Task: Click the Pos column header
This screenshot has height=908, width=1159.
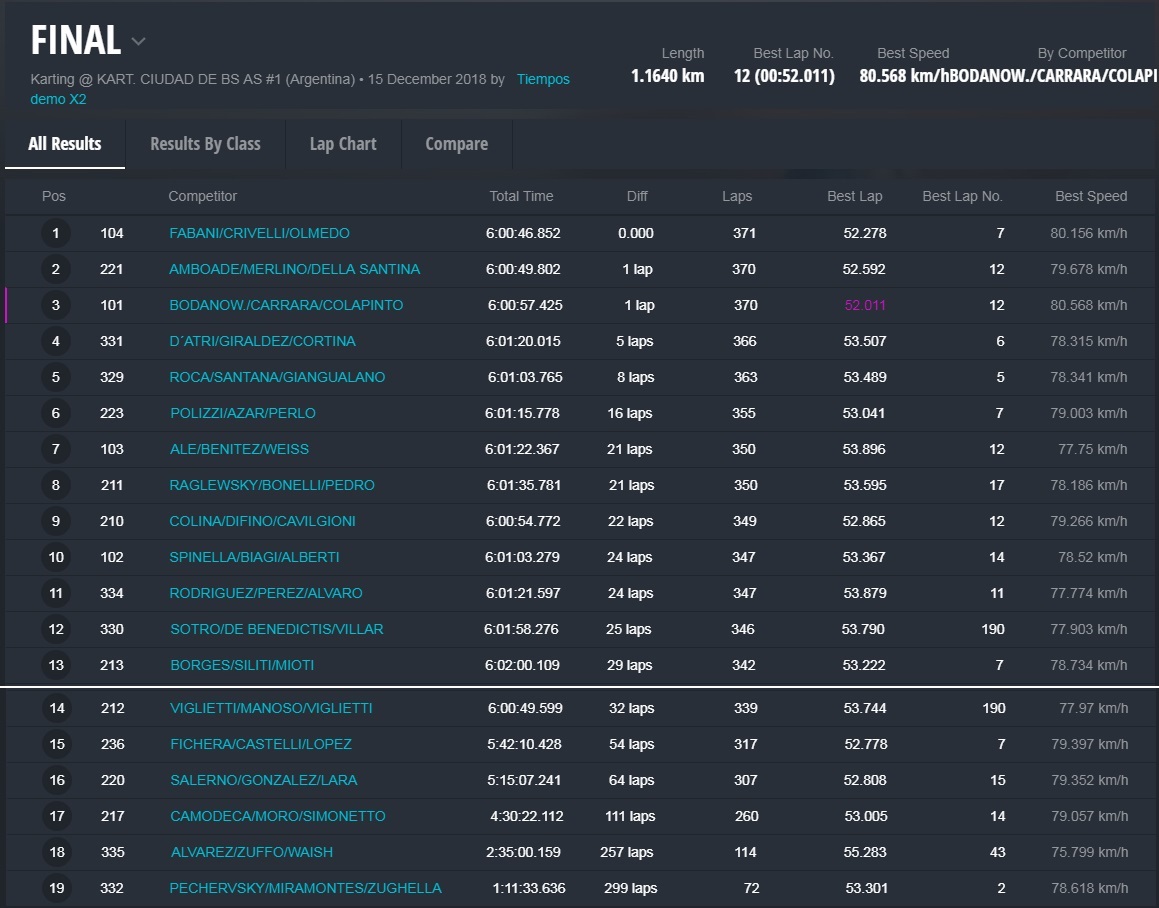Action: 54,197
